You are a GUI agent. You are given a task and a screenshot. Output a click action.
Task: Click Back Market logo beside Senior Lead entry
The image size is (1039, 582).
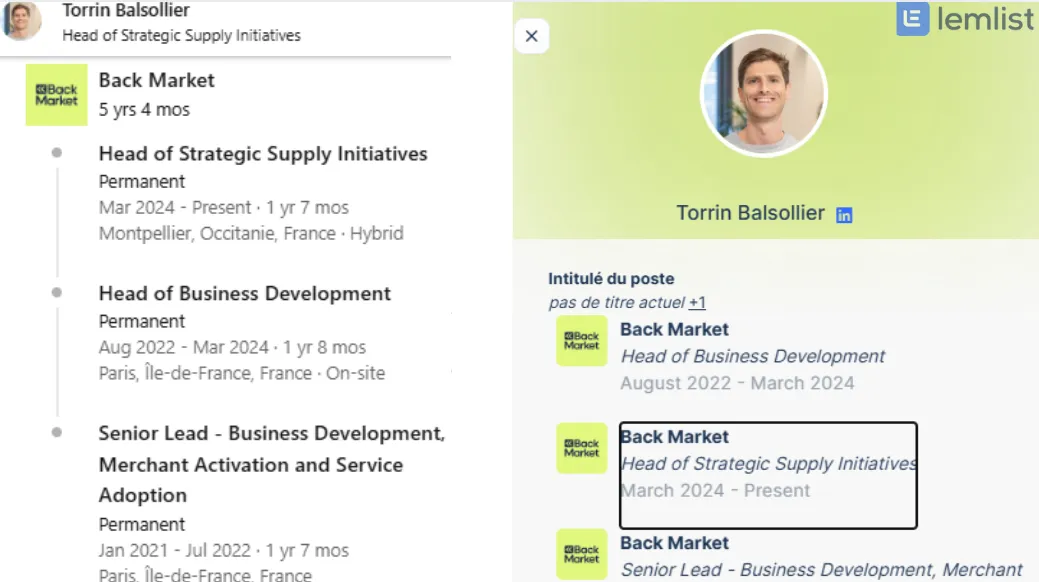582,554
